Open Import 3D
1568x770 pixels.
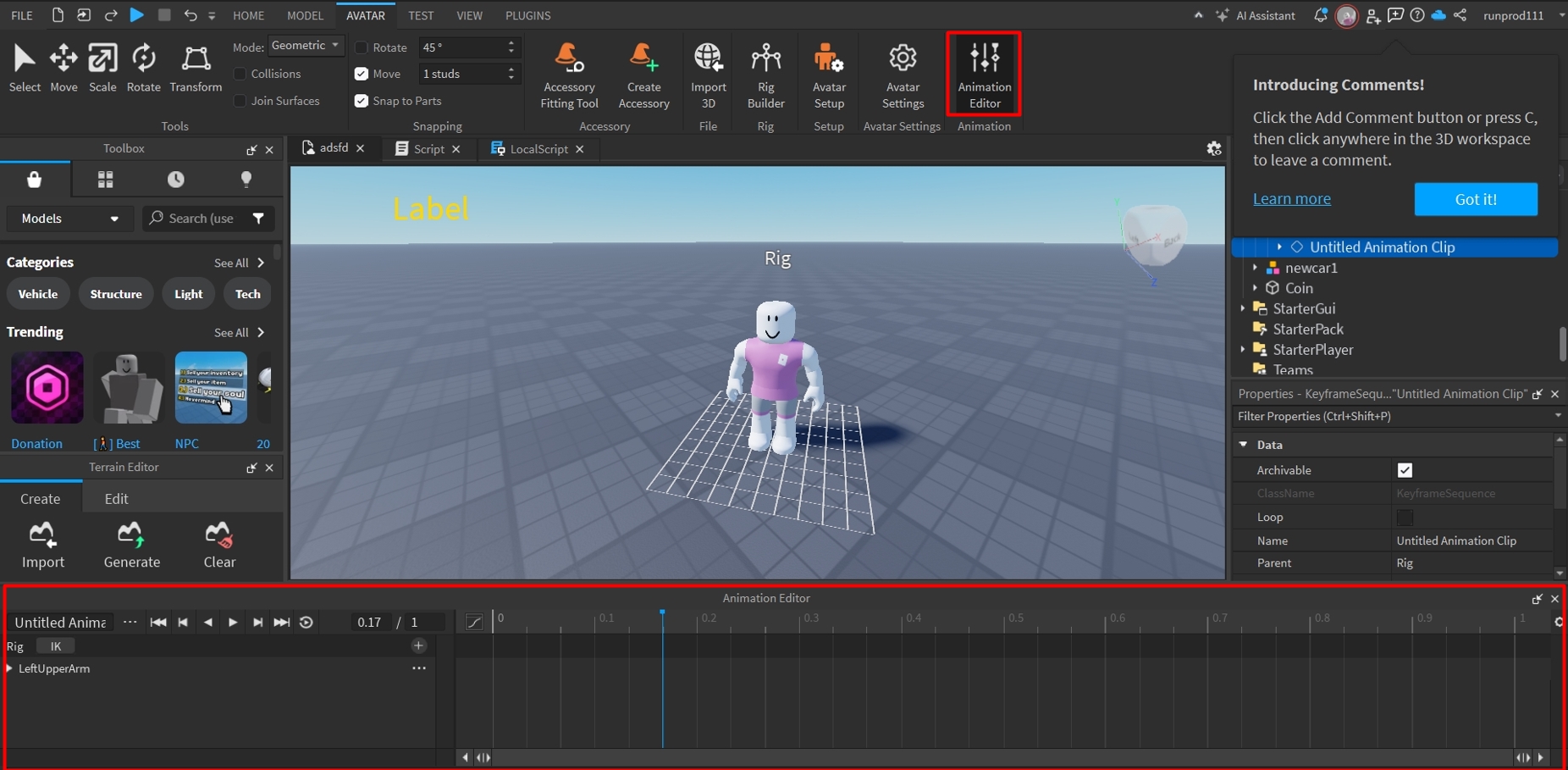click(709, 76)
